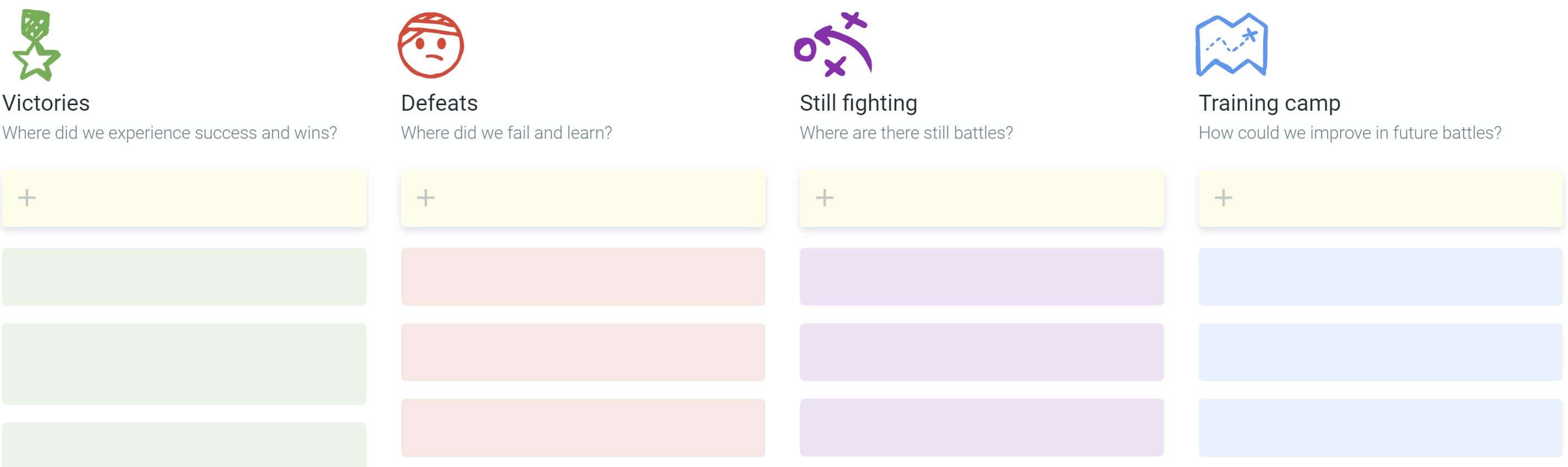Image resolution: width=1568 pixels, height=467 pixels.
Task: Click 'How could we improve in future battles?' text
Action: 1350,133
